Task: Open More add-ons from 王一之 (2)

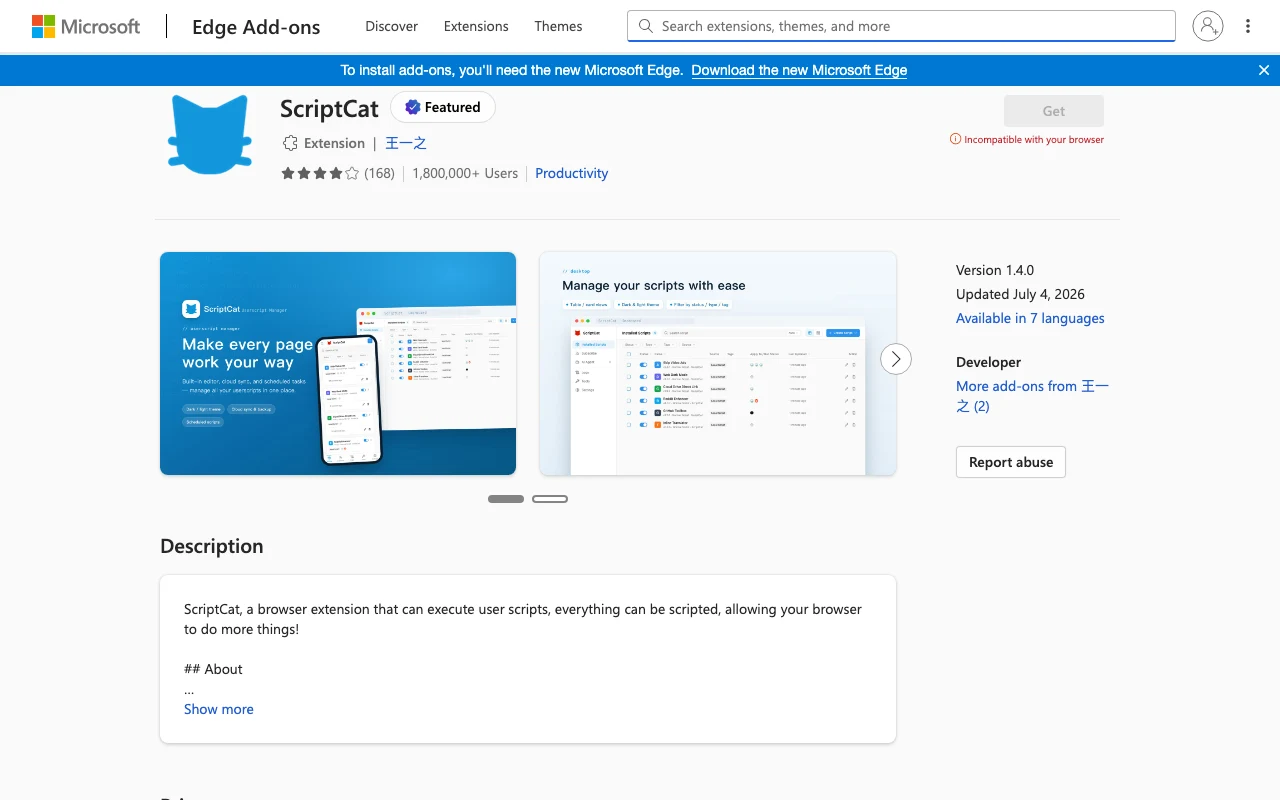Action: 1032,396
